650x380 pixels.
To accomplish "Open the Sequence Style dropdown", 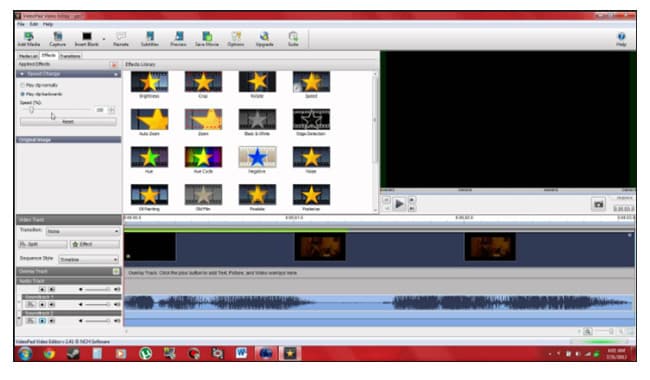I will point(89,259).
